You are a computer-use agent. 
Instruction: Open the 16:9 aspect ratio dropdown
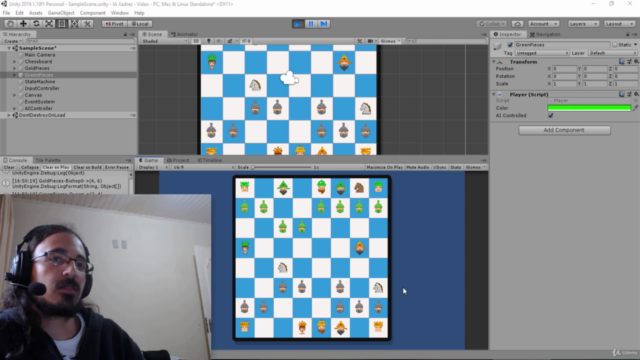coord(203,167)
